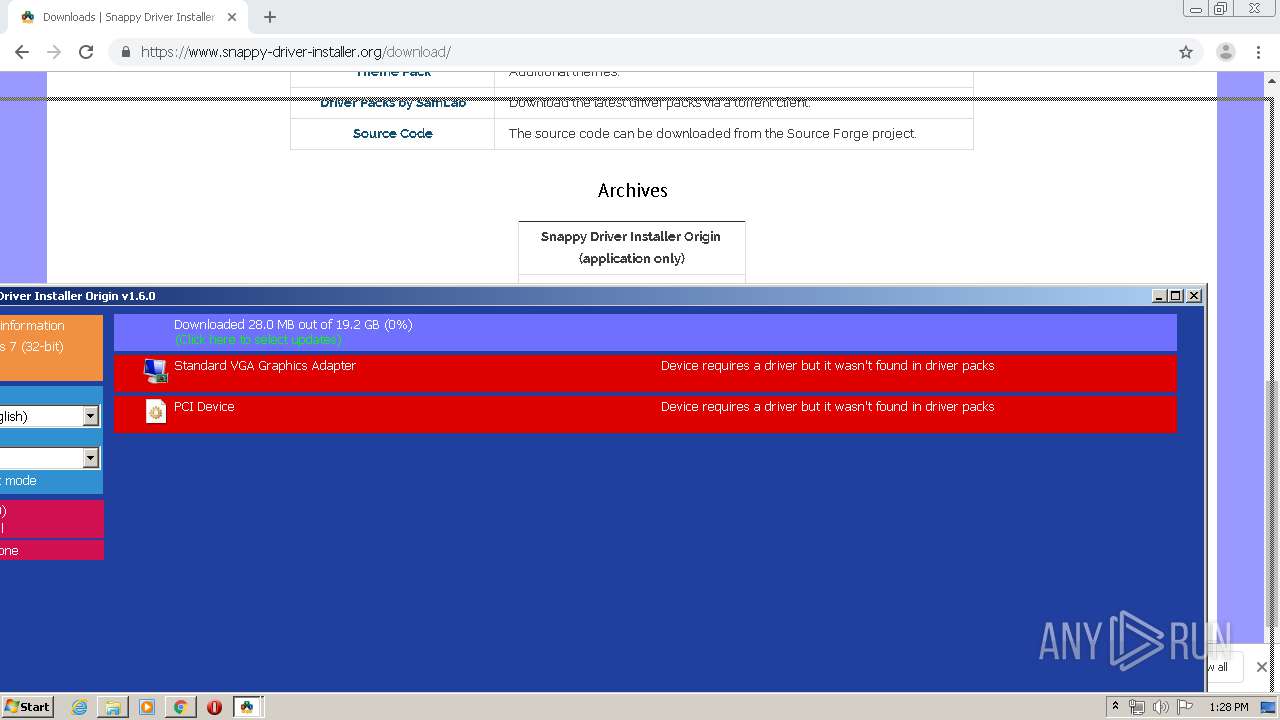
Task: Close the Snappy Driver Installer browser tab
Action: click(x=231, y=17)
